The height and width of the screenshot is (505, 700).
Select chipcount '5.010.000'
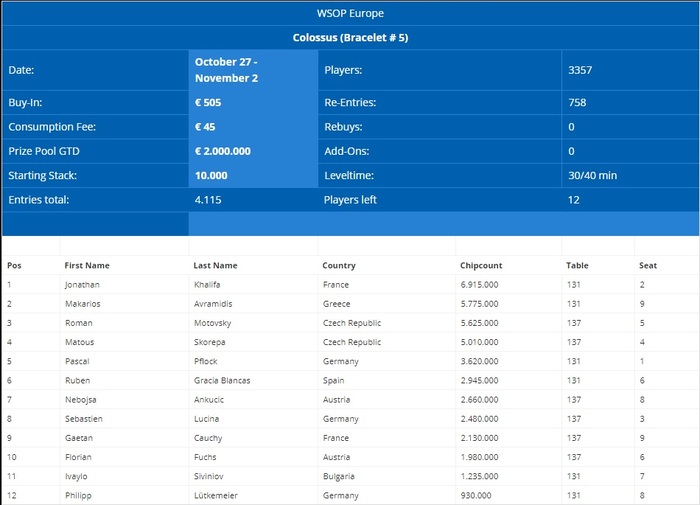click(479, 342)
